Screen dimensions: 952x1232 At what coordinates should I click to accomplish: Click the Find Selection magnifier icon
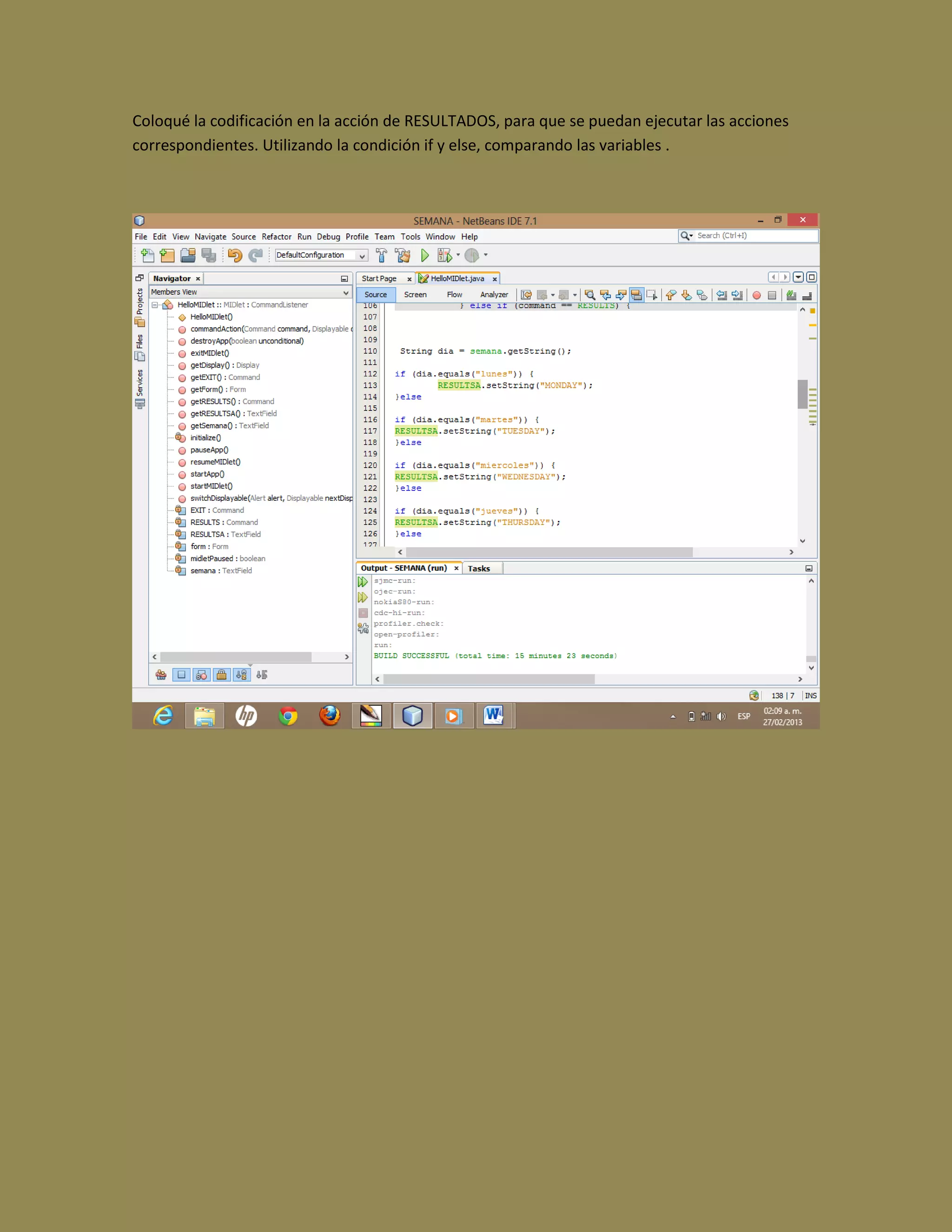[x=590, y=295]
